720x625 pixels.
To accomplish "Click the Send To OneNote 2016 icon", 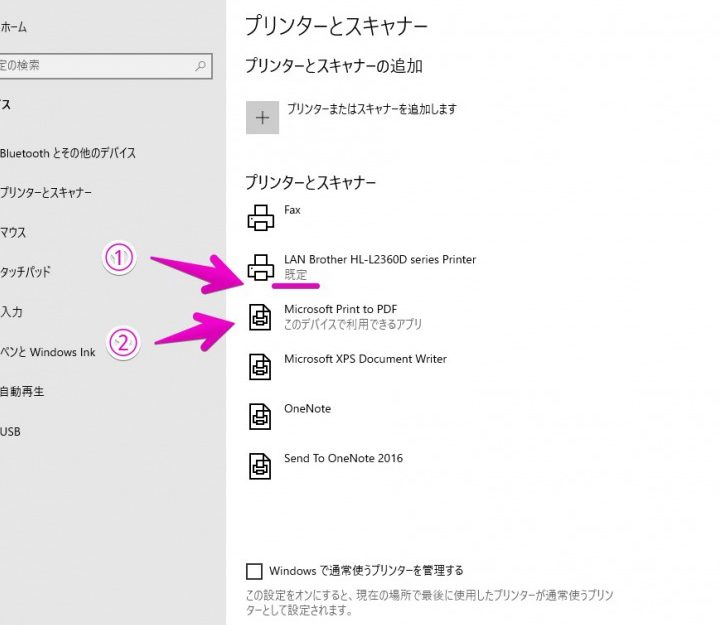I will tap(260, 466).
